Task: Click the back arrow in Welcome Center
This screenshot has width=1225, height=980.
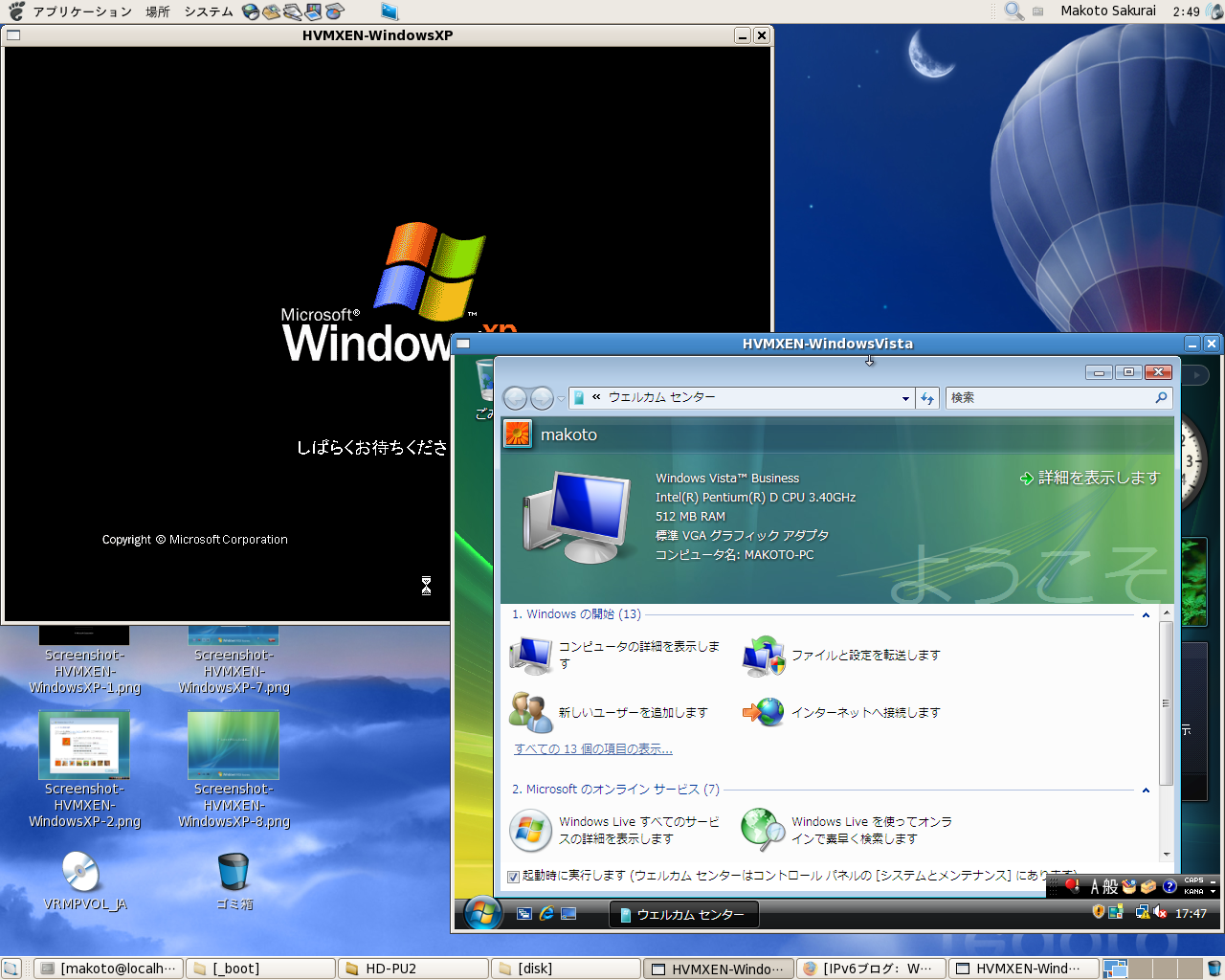Action: coord(515,398)
